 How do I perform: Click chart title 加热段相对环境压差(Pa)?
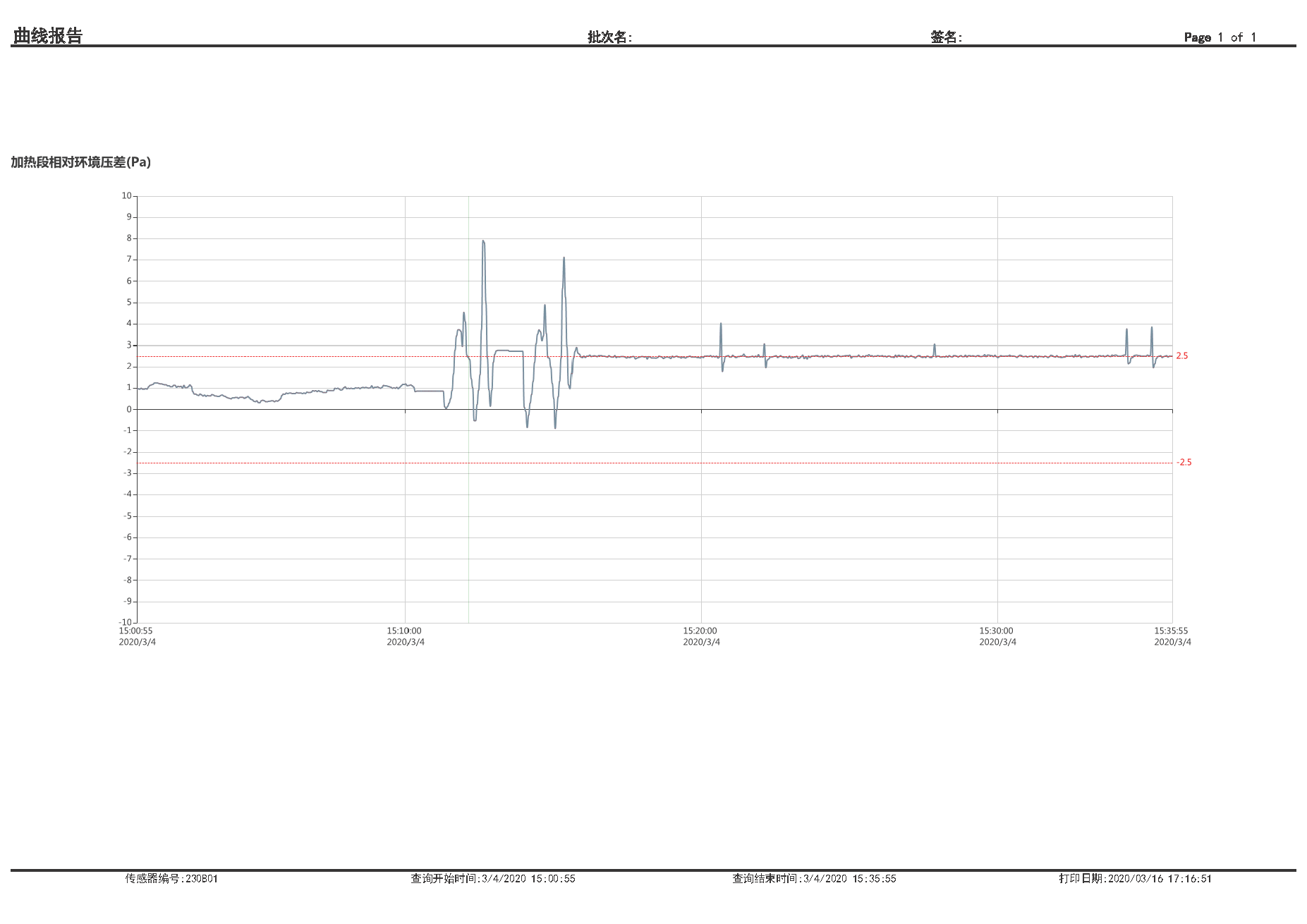coord(81,162)
